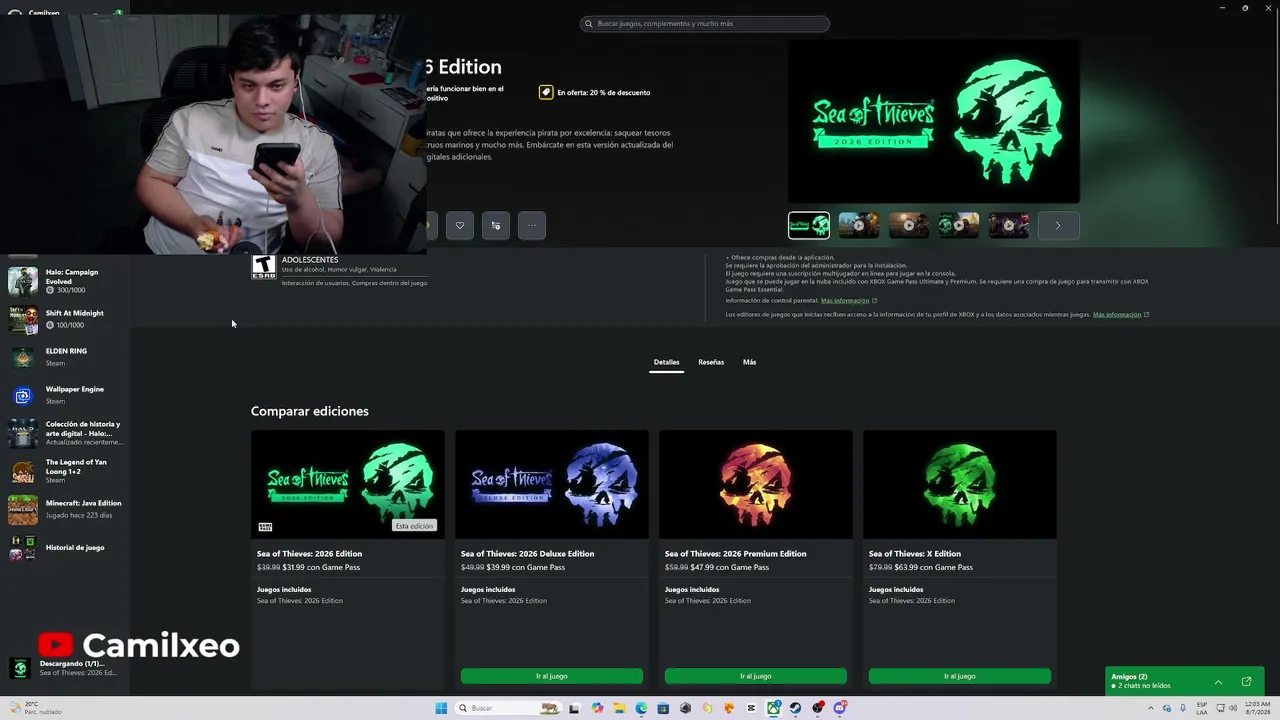Open ELDEN RING from the sidebar
1280x720 pixels.
(x=65, y=357)
